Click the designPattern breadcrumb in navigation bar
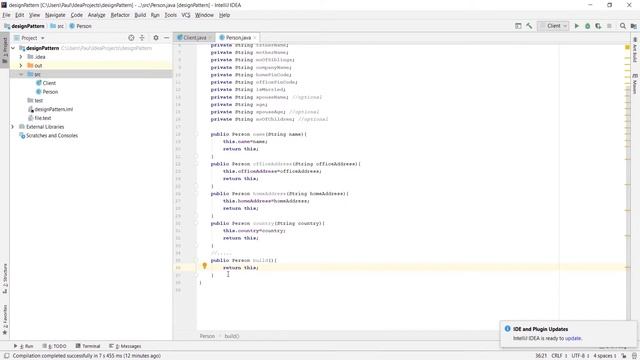 (24, 26)
